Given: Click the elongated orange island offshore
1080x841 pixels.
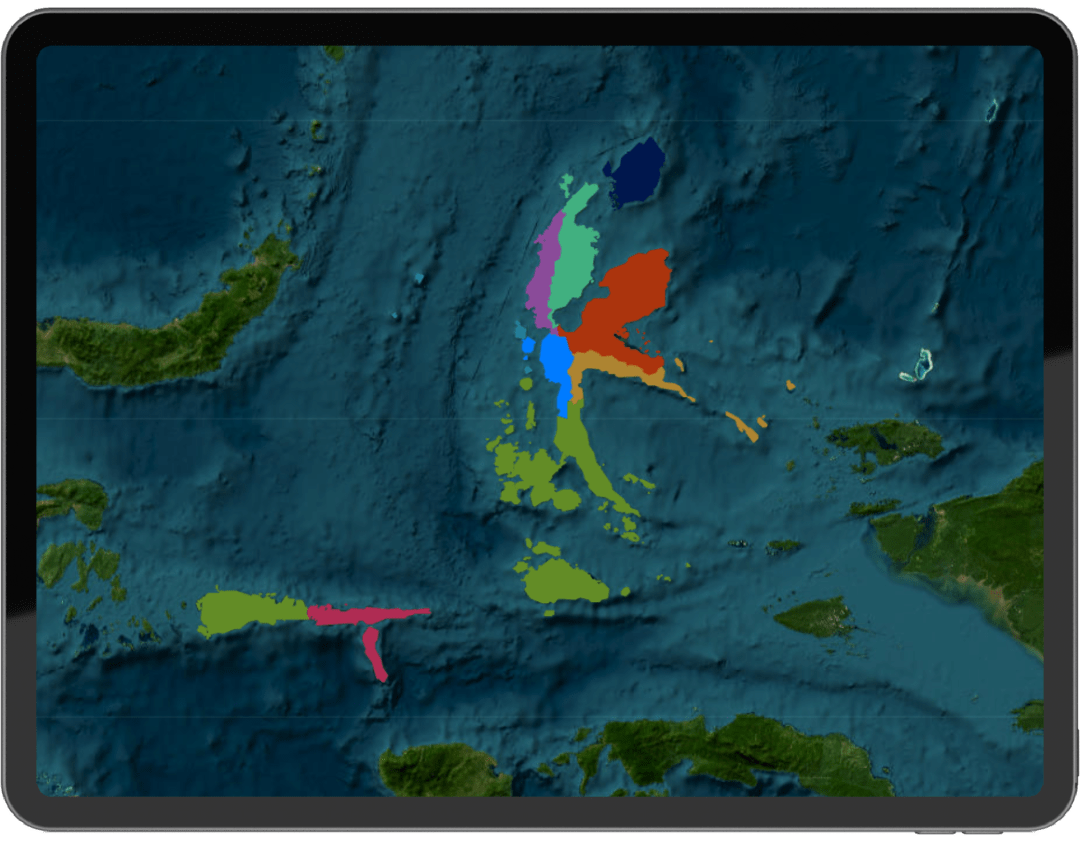Looking at the screenshot, I should point(742,425).
